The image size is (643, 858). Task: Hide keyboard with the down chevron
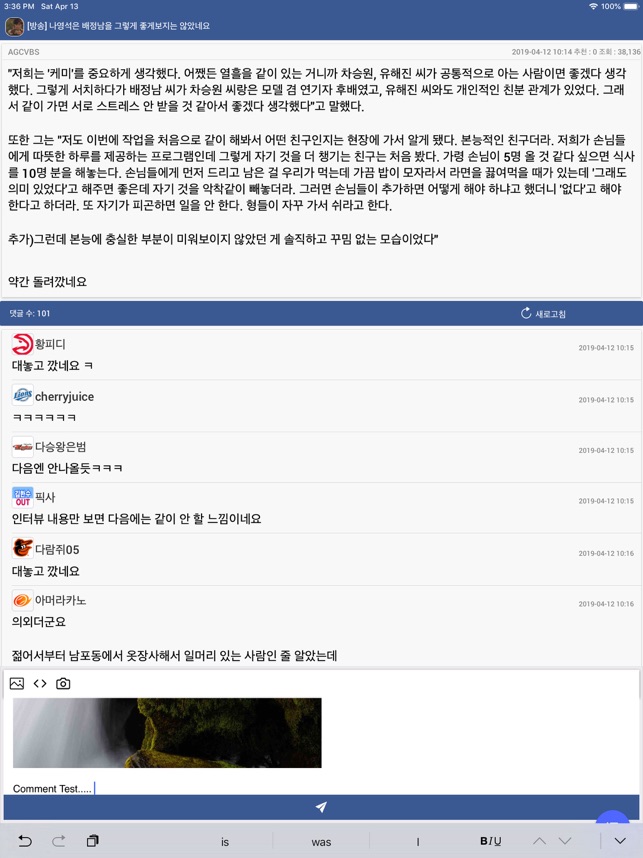coord(621,841)
